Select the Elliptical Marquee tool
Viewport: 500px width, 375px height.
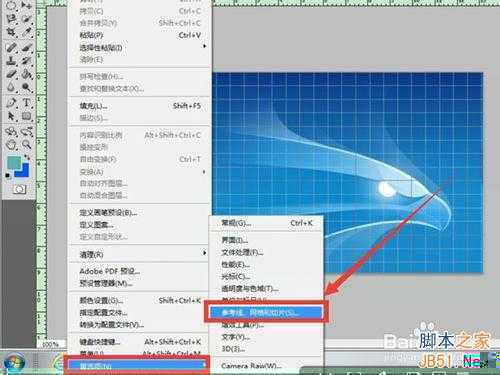pos(11,5)
